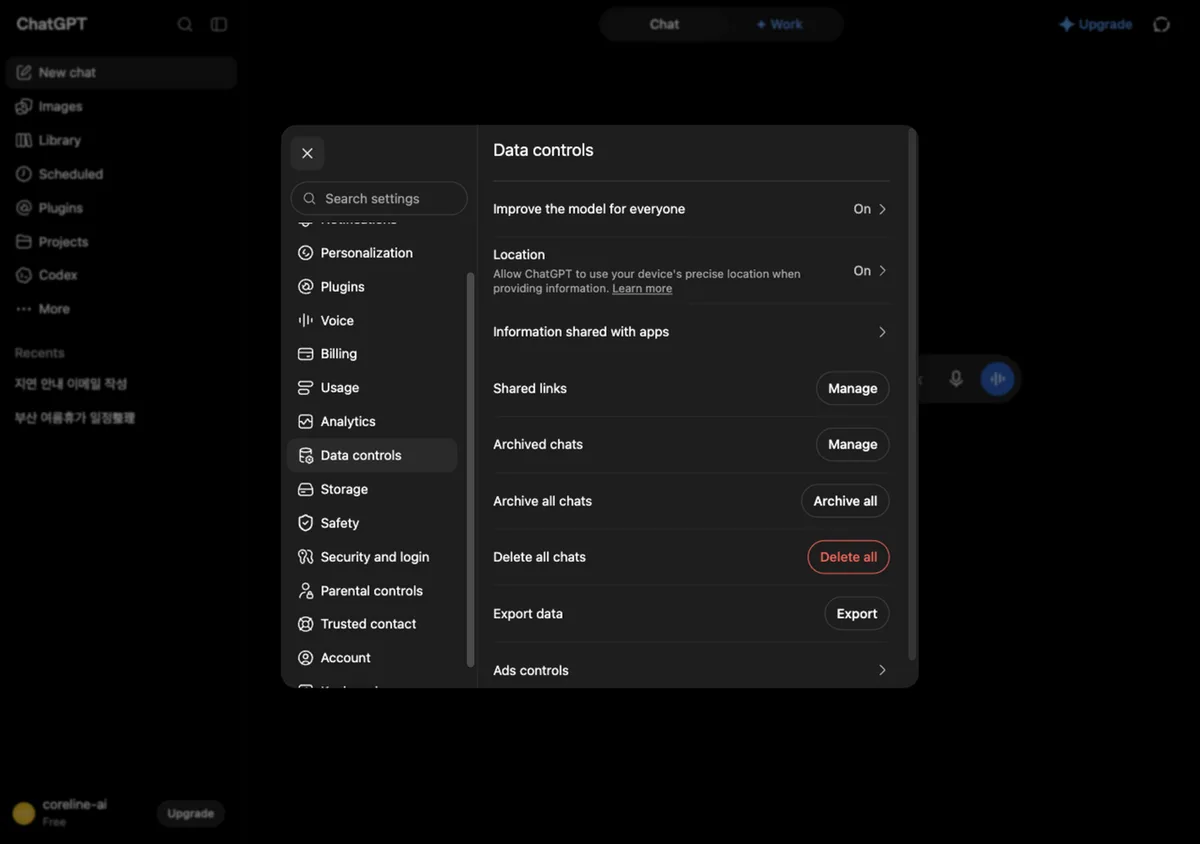The image size is (1200, 844).
Task: Expand More in the main sidebar
Action: [x=121, y=309]
